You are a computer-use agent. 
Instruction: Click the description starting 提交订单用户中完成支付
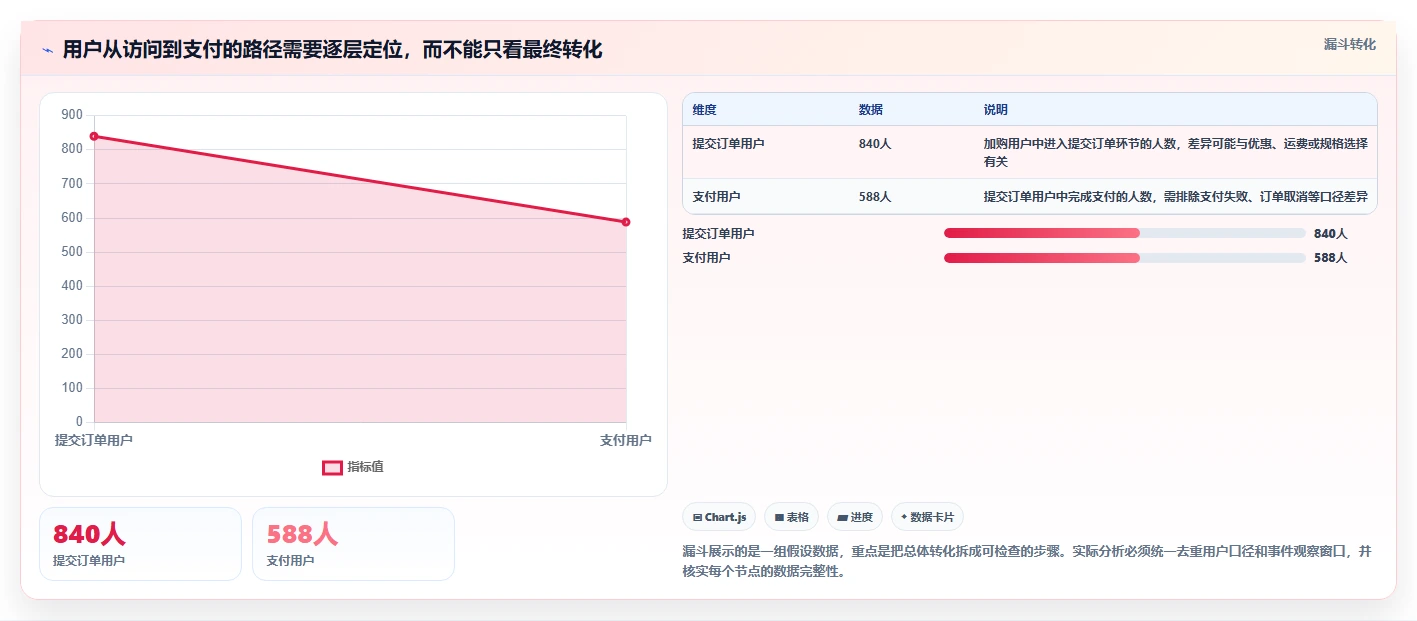[1176, 197]
